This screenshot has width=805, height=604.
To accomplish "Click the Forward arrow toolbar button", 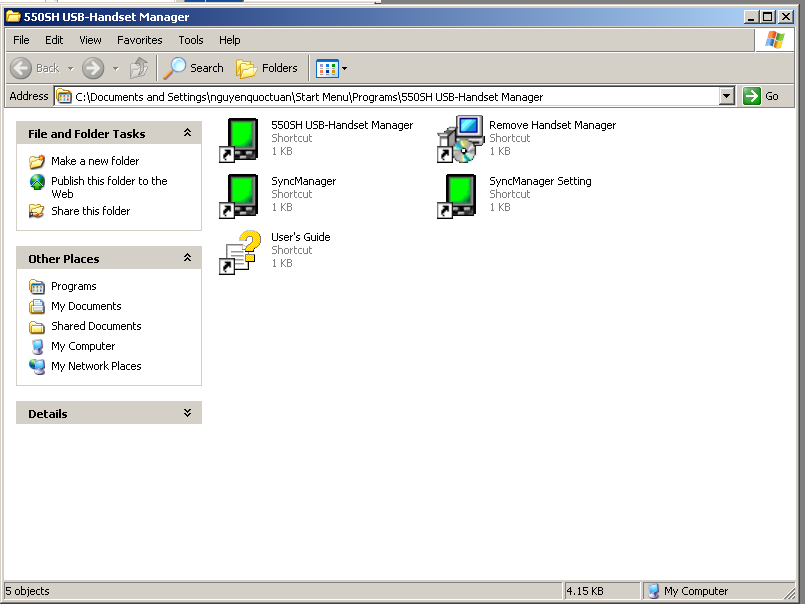I will coord(93,68).
